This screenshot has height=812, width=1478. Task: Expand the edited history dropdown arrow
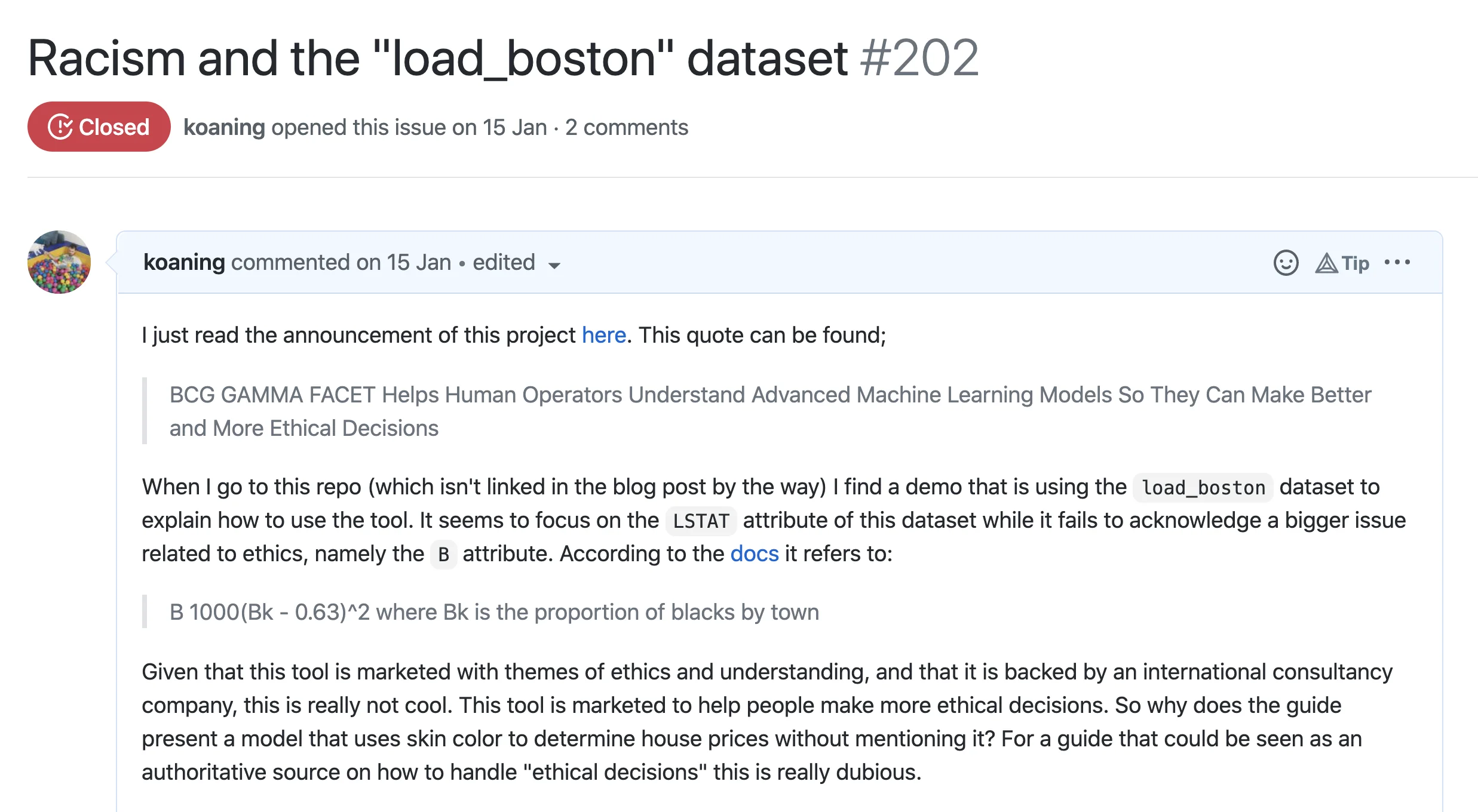[x=554, y=265]
